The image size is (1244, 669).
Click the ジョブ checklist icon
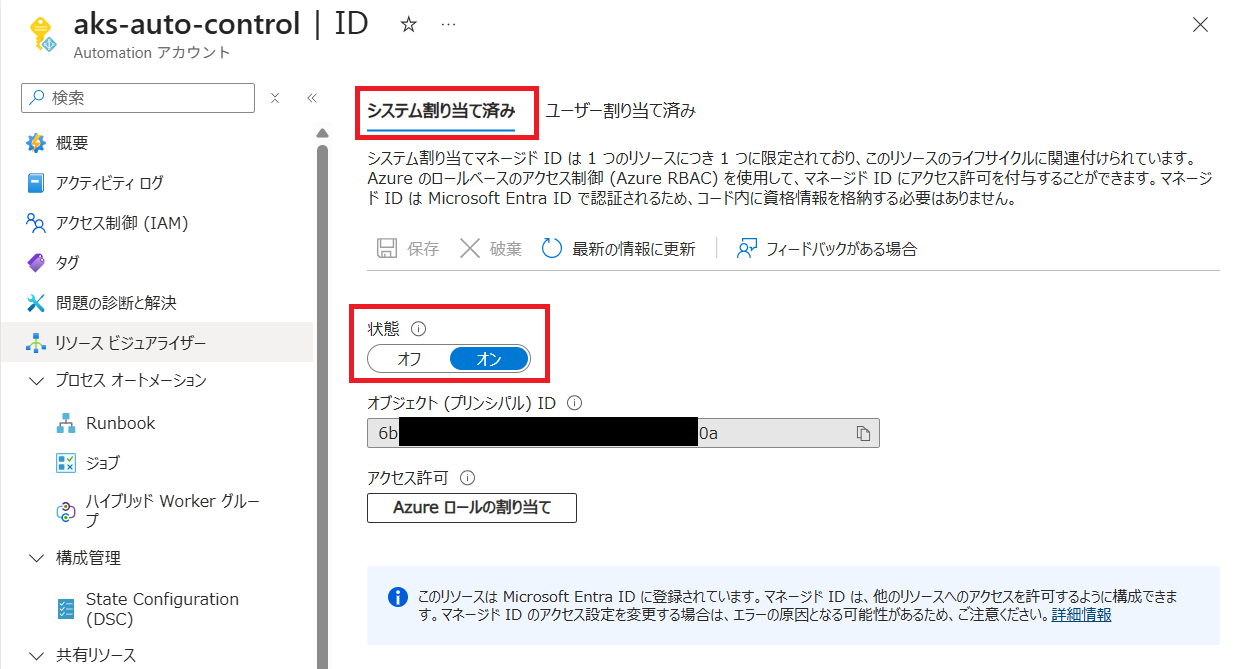(66, 463)
